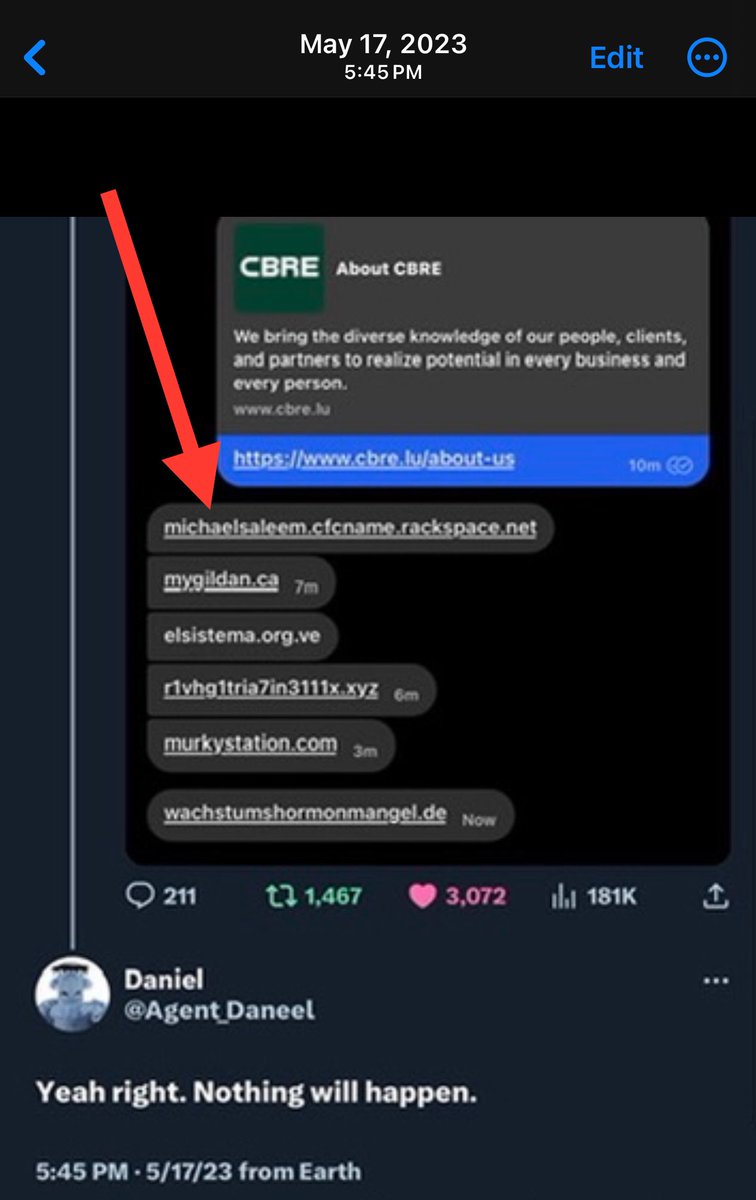The width and height of the screenshot is (756, 1200).
Task: Tap the Edit button
Action: coord(616,58)
